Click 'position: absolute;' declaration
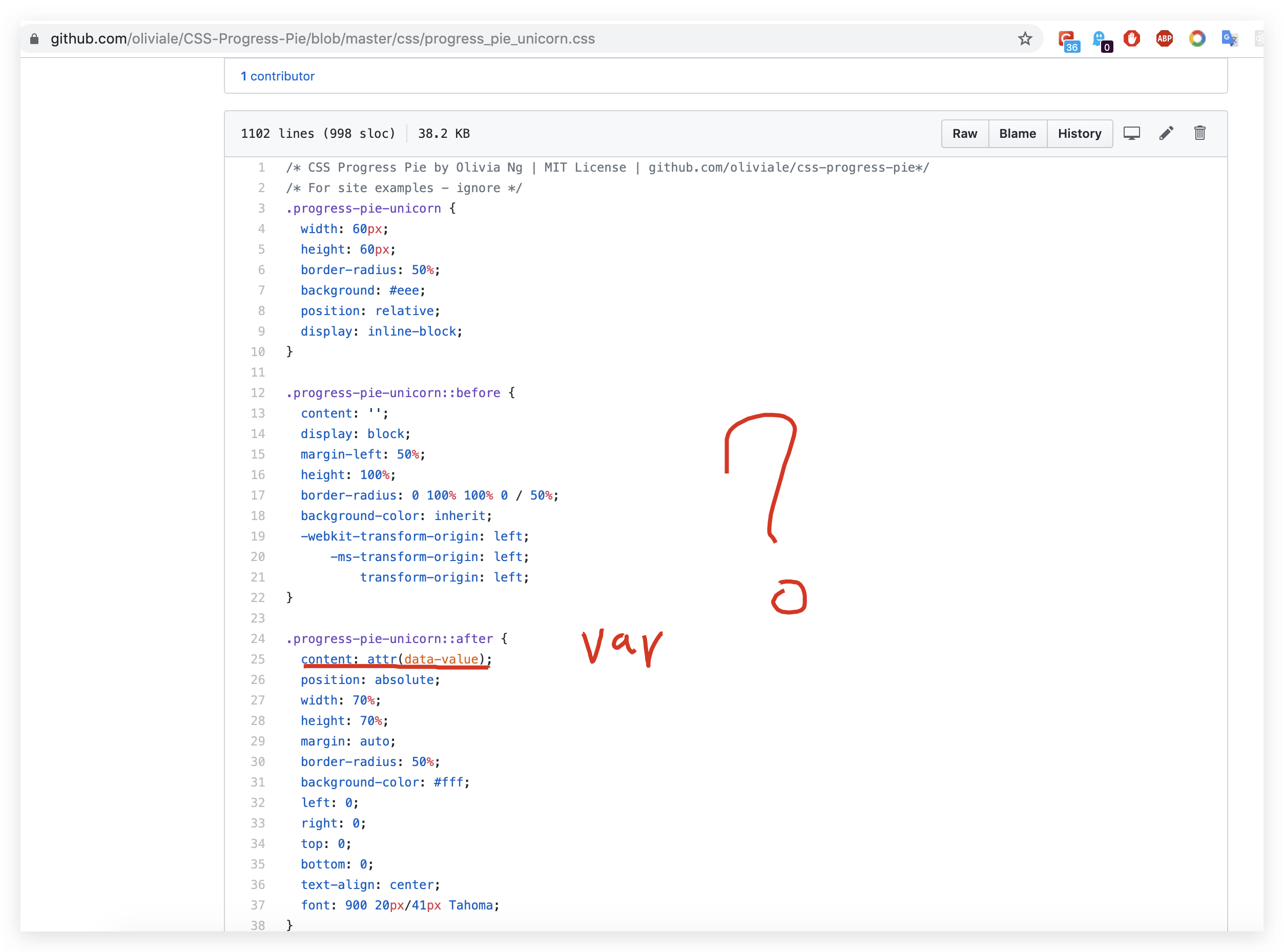Image resolution: width=1284 pixels, height=952 pixels. point(370,680)
